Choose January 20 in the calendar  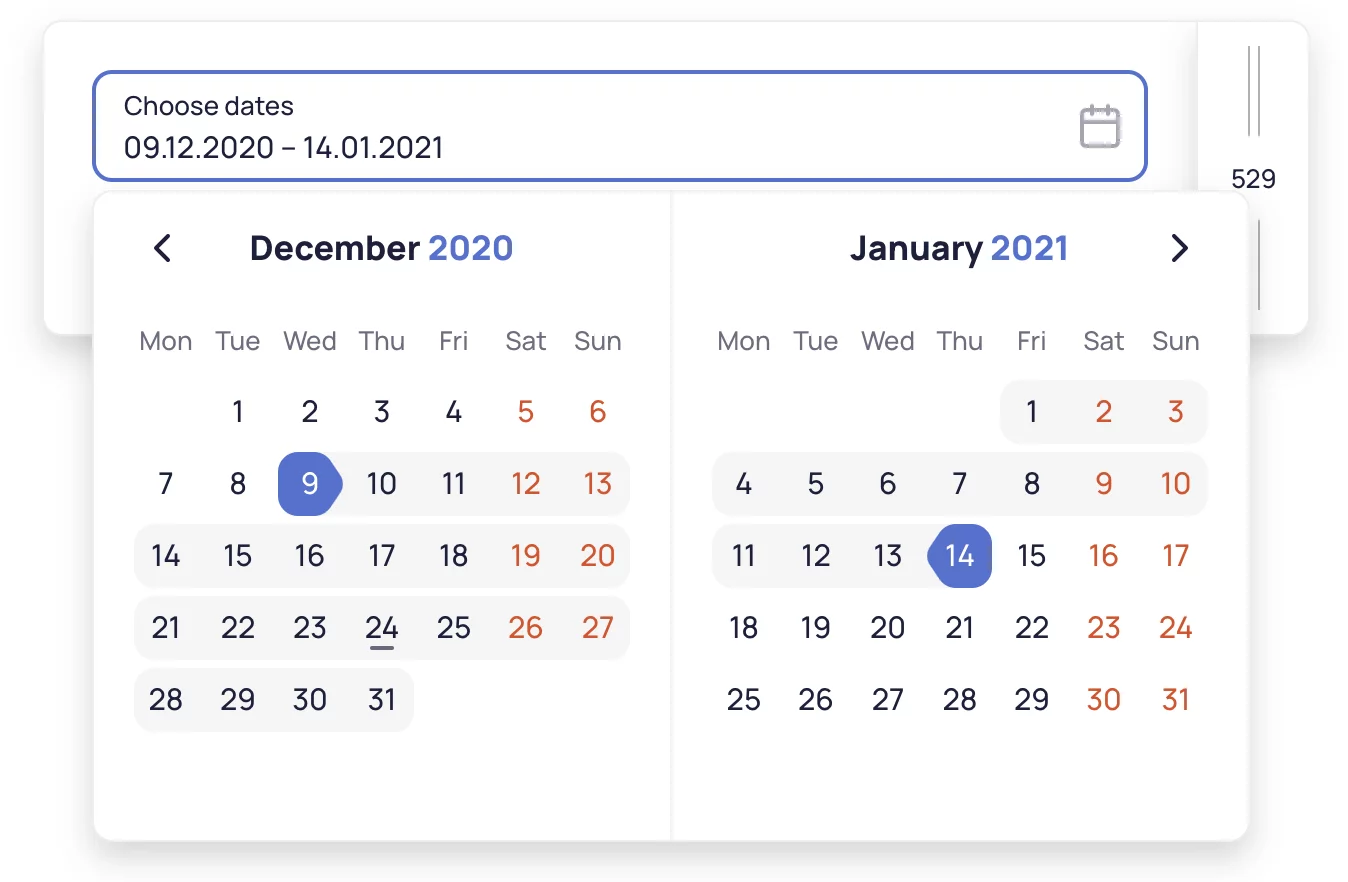[x=888, y=628]
